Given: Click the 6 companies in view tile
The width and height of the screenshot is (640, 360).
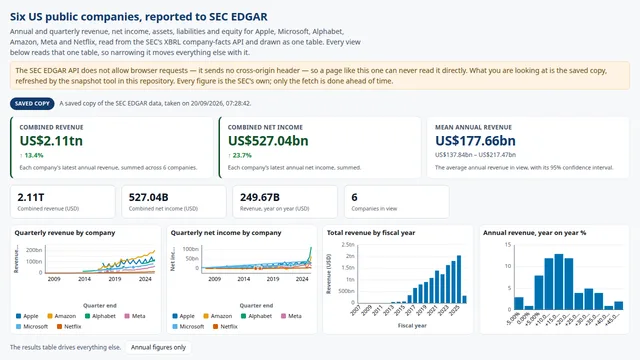Looking at the screenshot, I should click(397, 202).
